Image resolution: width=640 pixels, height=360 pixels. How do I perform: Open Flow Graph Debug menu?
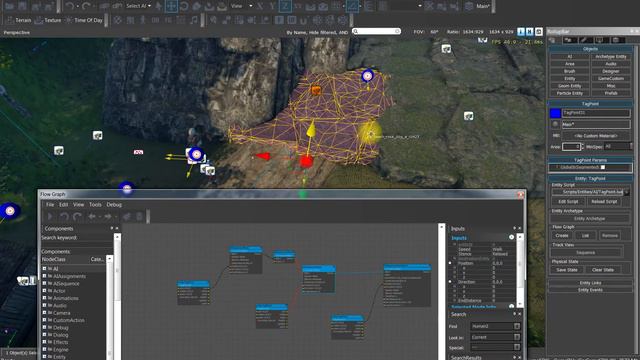point(114,204)
